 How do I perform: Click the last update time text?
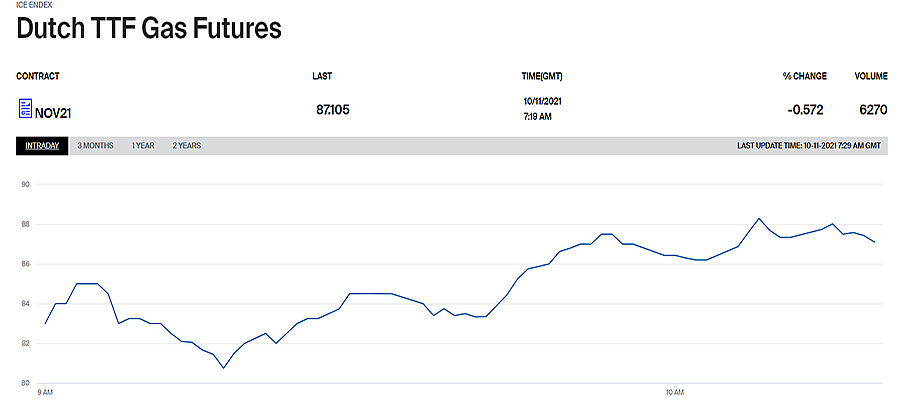click(809, 146)
